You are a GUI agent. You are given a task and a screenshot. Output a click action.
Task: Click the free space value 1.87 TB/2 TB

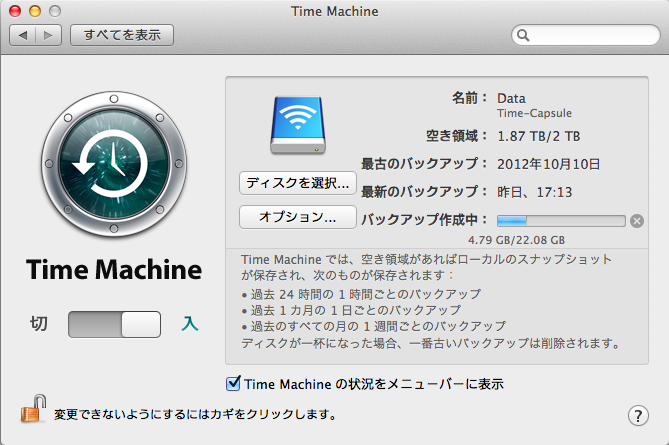tap(539, 136)
